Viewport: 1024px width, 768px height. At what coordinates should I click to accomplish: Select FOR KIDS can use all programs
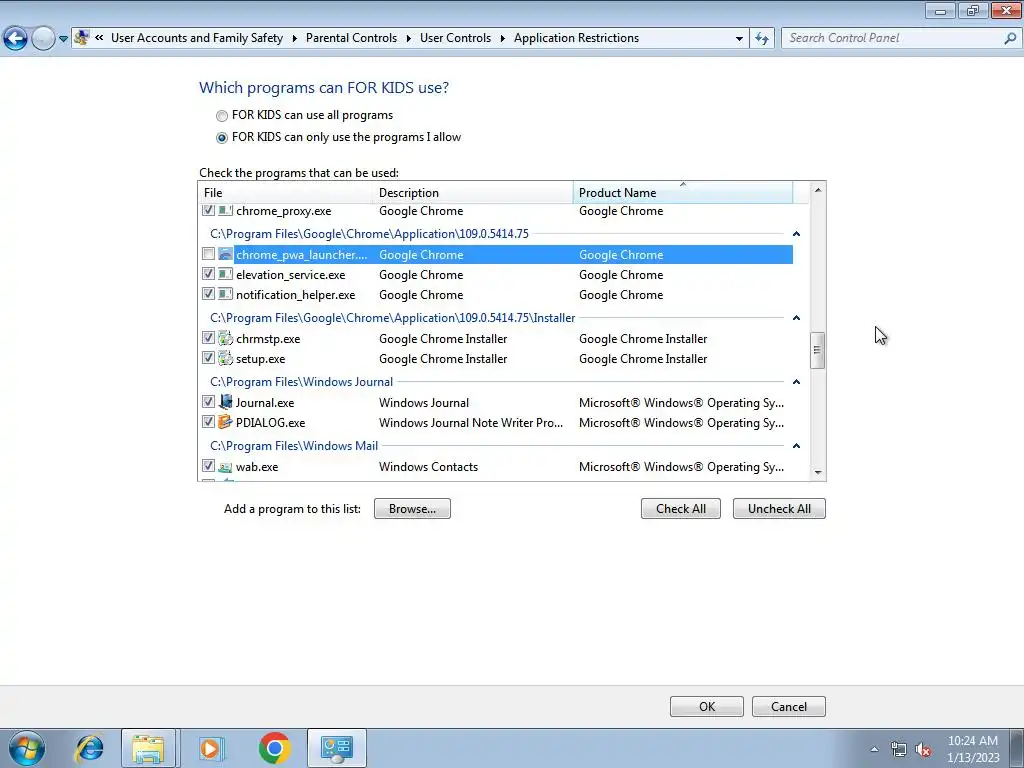[x=222, y=116]
